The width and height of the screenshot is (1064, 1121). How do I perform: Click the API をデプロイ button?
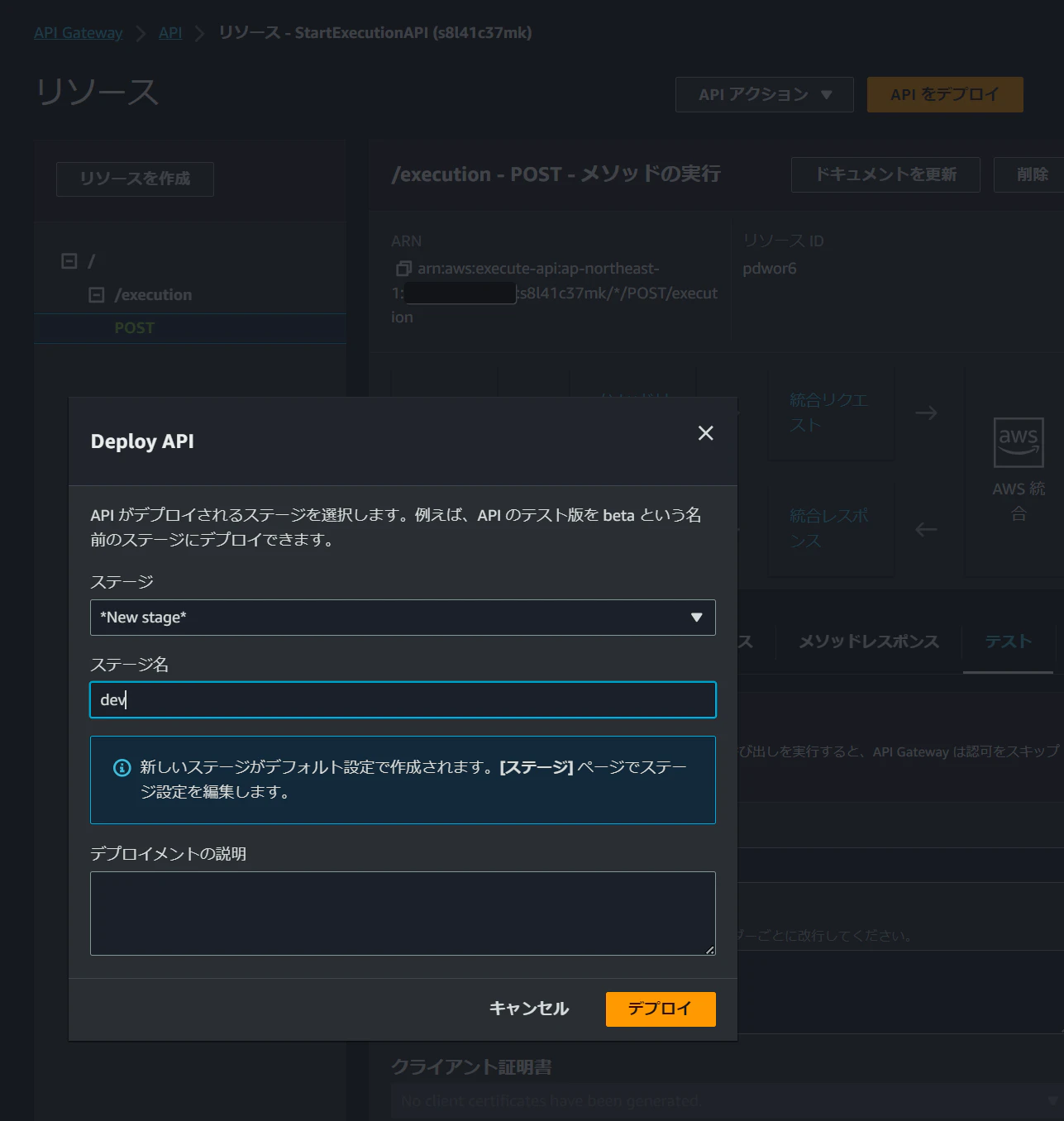point(945,94)
